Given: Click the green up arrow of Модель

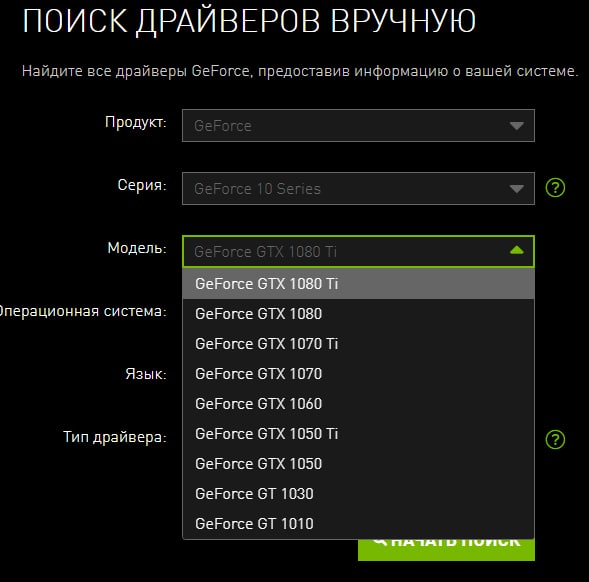Looking at the screenshot, I should pyautogui.click(x=517, y=250).
